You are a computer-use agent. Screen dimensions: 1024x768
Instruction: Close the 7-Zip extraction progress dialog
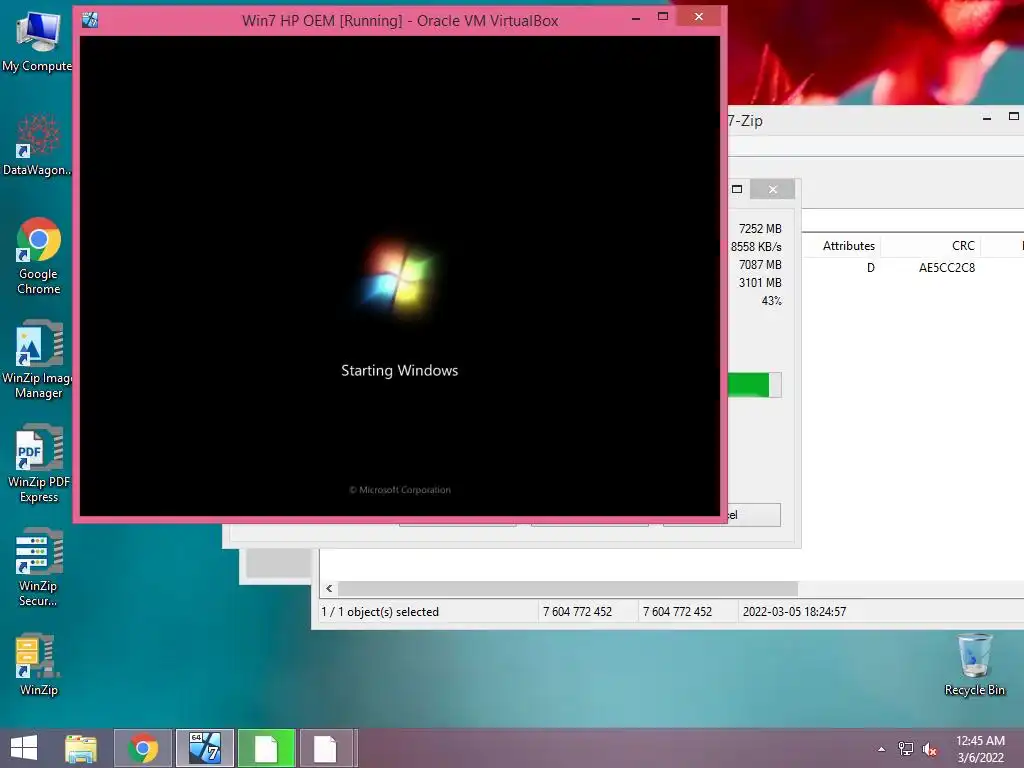coord(773,189)
